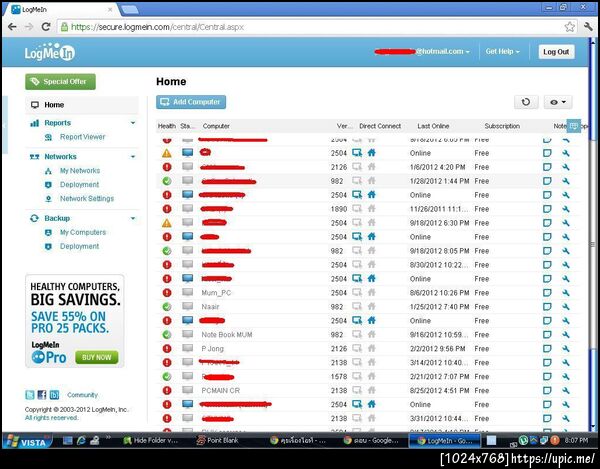
Task: Click the Log Out button
Action: (556, 52)
